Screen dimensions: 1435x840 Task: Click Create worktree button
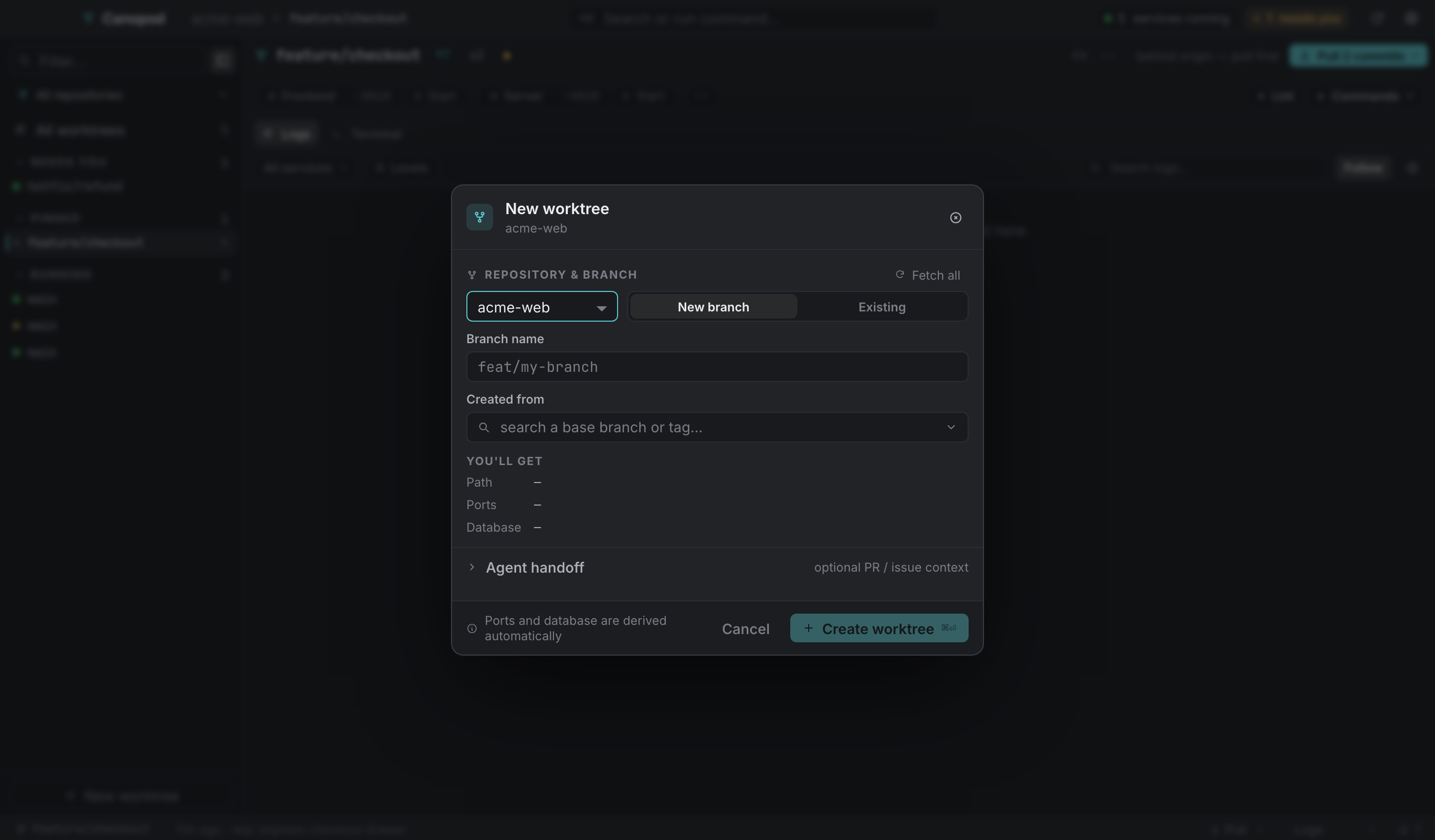click(x=878, y=628)
